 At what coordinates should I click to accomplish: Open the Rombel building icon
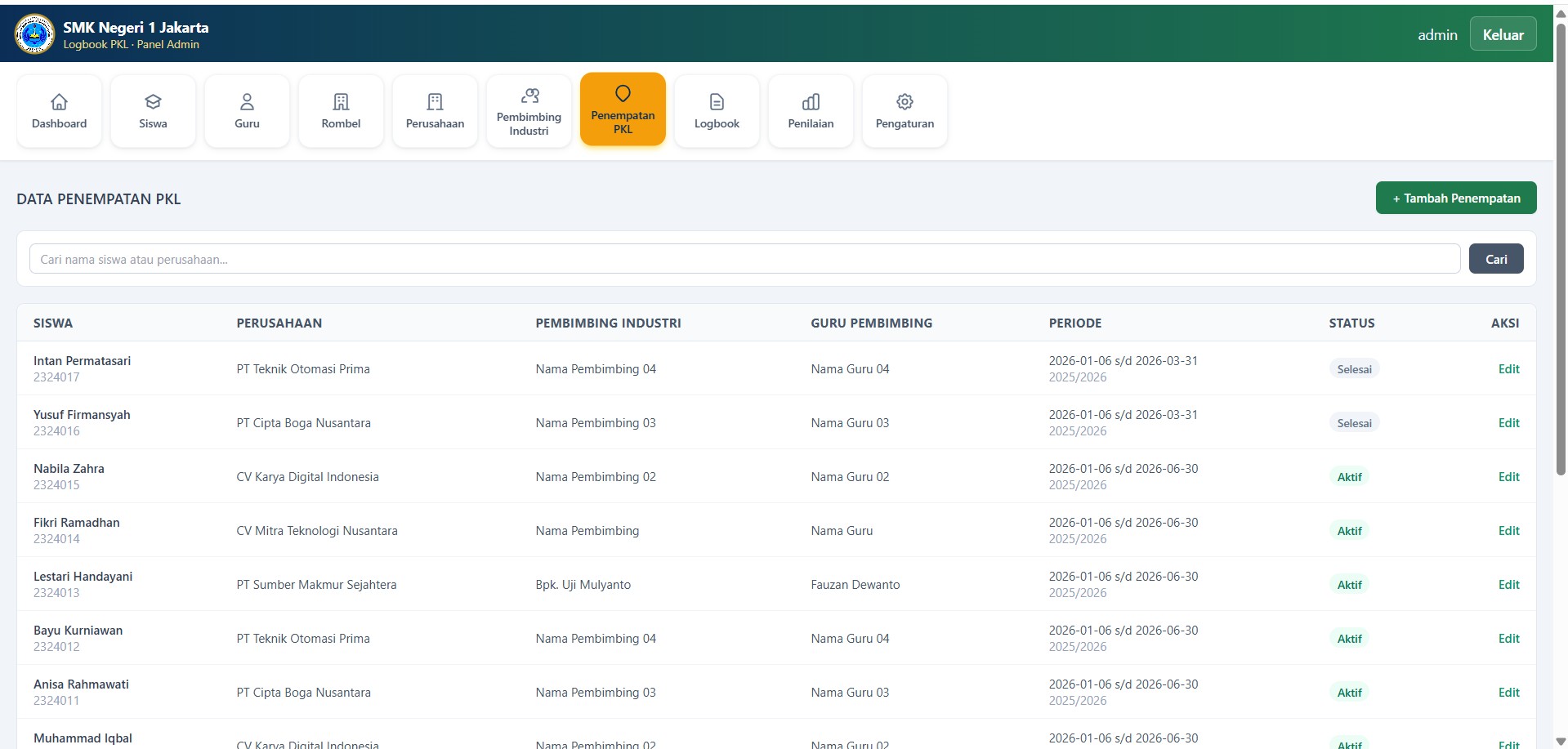[341, 101]
